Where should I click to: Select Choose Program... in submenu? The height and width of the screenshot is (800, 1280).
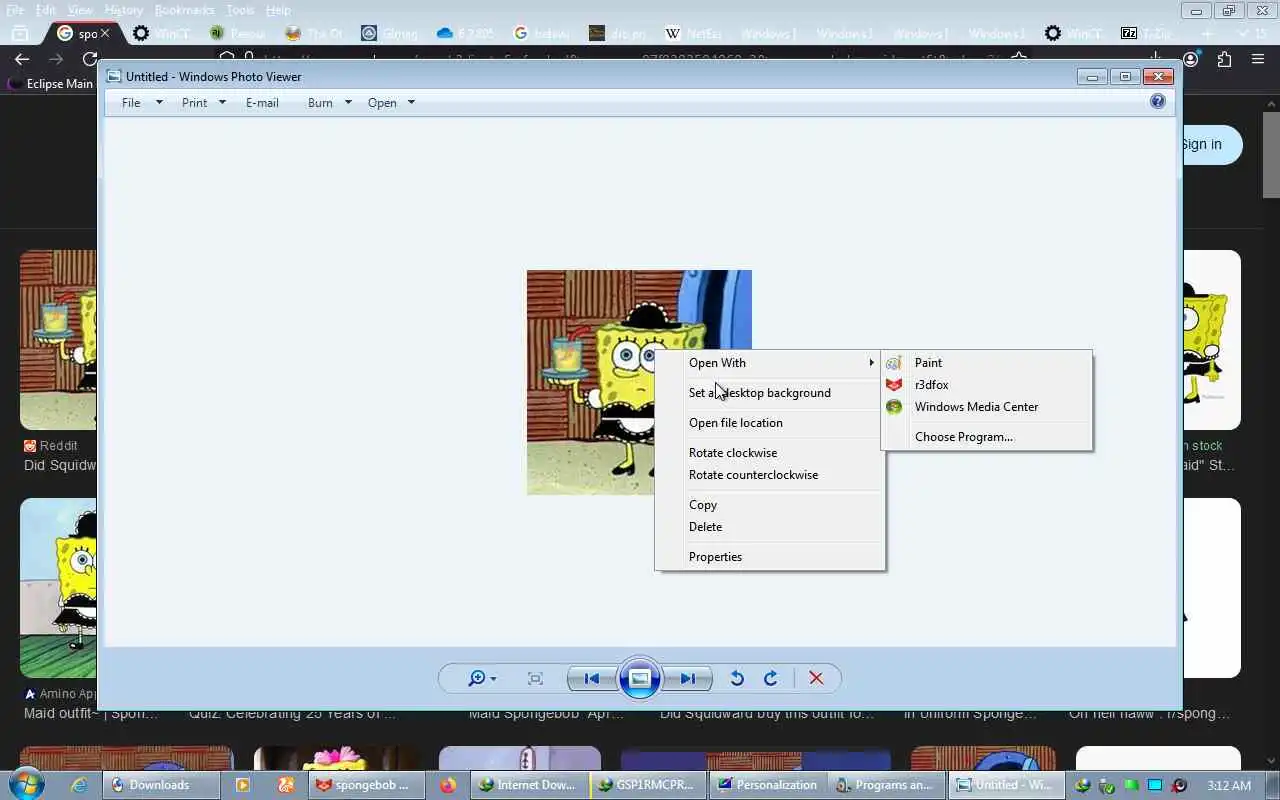986,437
